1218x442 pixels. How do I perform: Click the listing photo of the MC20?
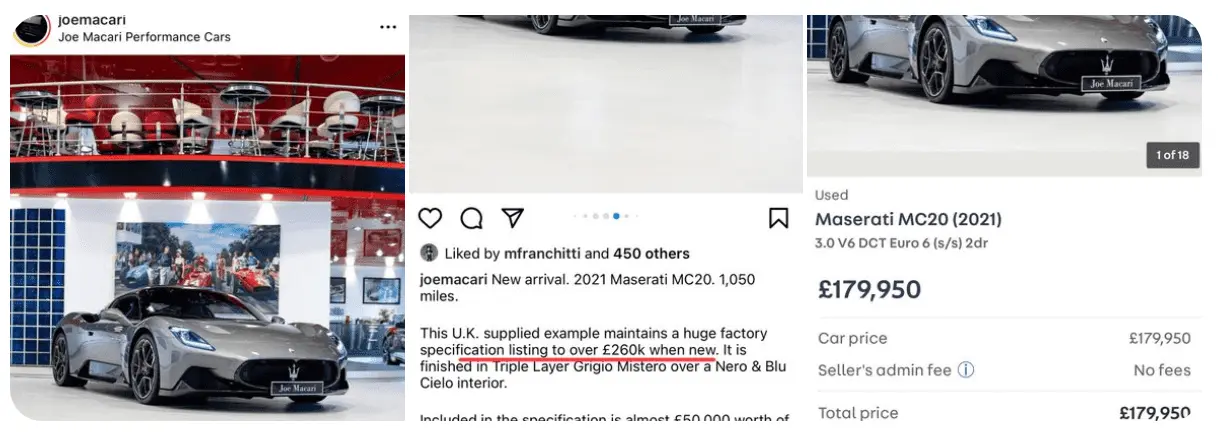click(x=1005, y=95)
